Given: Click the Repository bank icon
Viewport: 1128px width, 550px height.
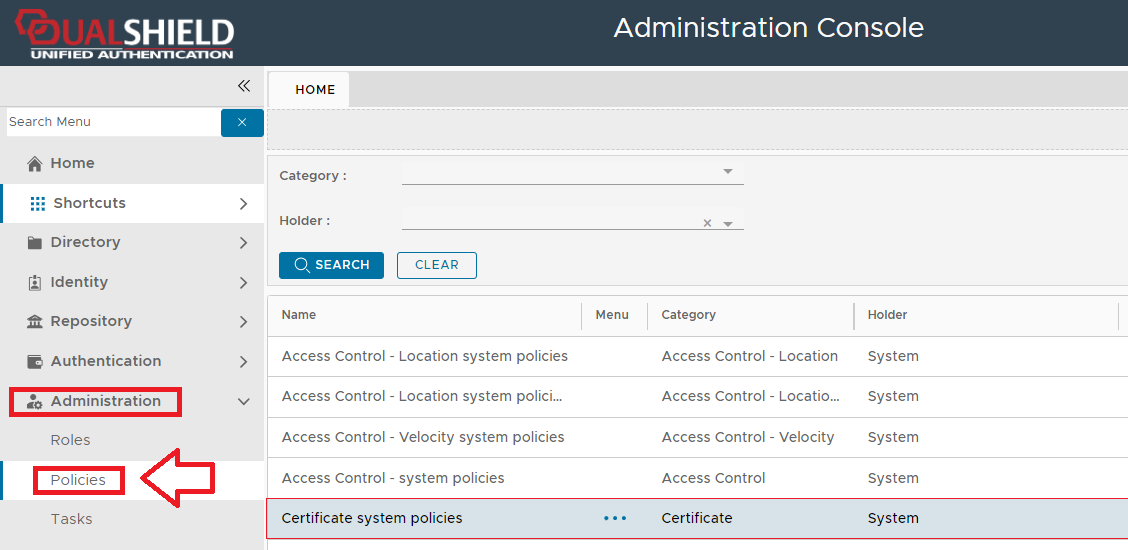Looking at the screenshot, I should tap(35, 321).
